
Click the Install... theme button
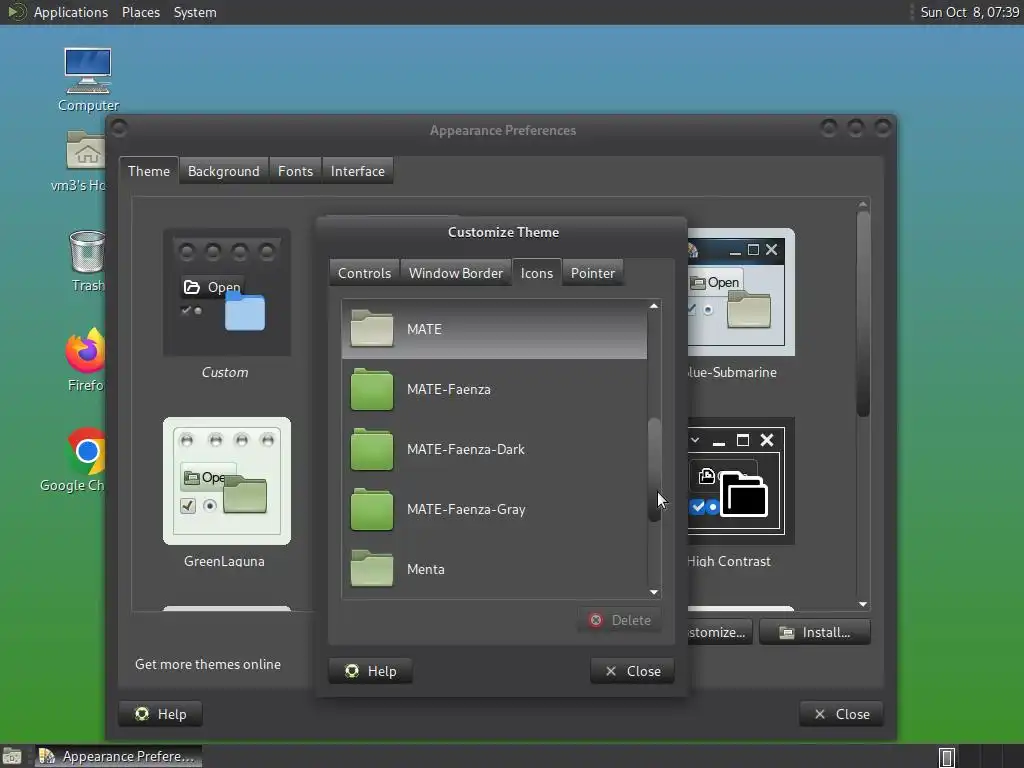coord(814,632)
